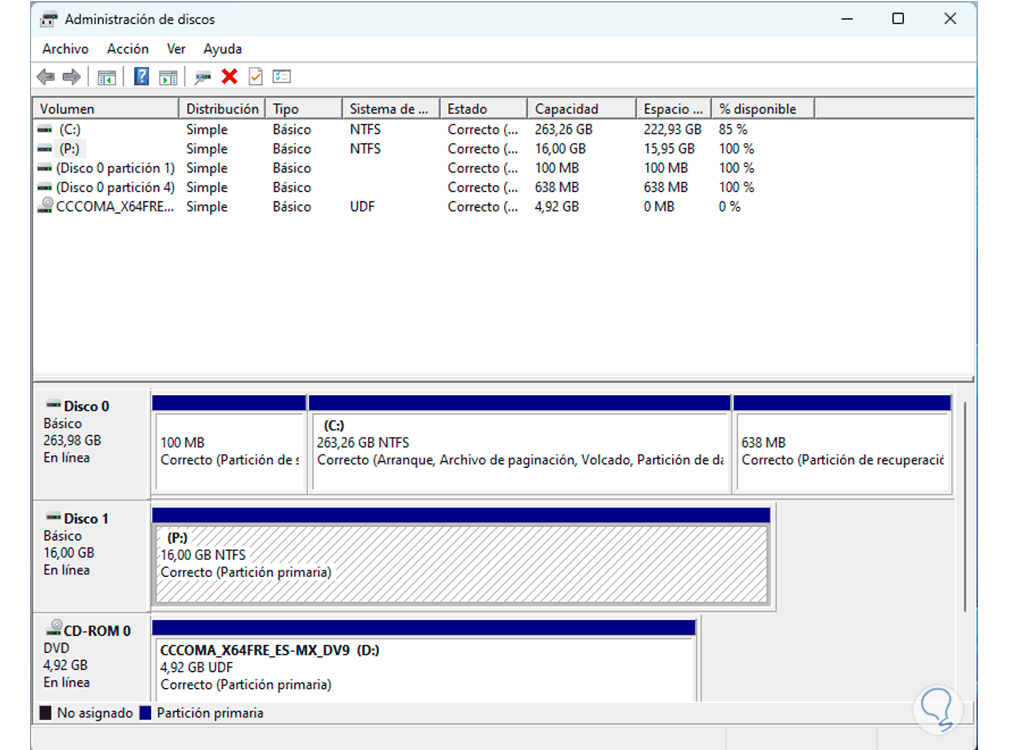
Task: Select the (Disco 0 partición 1) row
Action: [424, 168]
